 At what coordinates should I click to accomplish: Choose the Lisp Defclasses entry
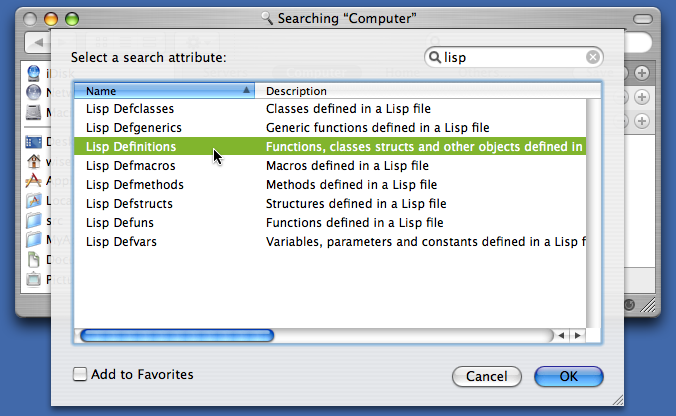pos(330,109)
